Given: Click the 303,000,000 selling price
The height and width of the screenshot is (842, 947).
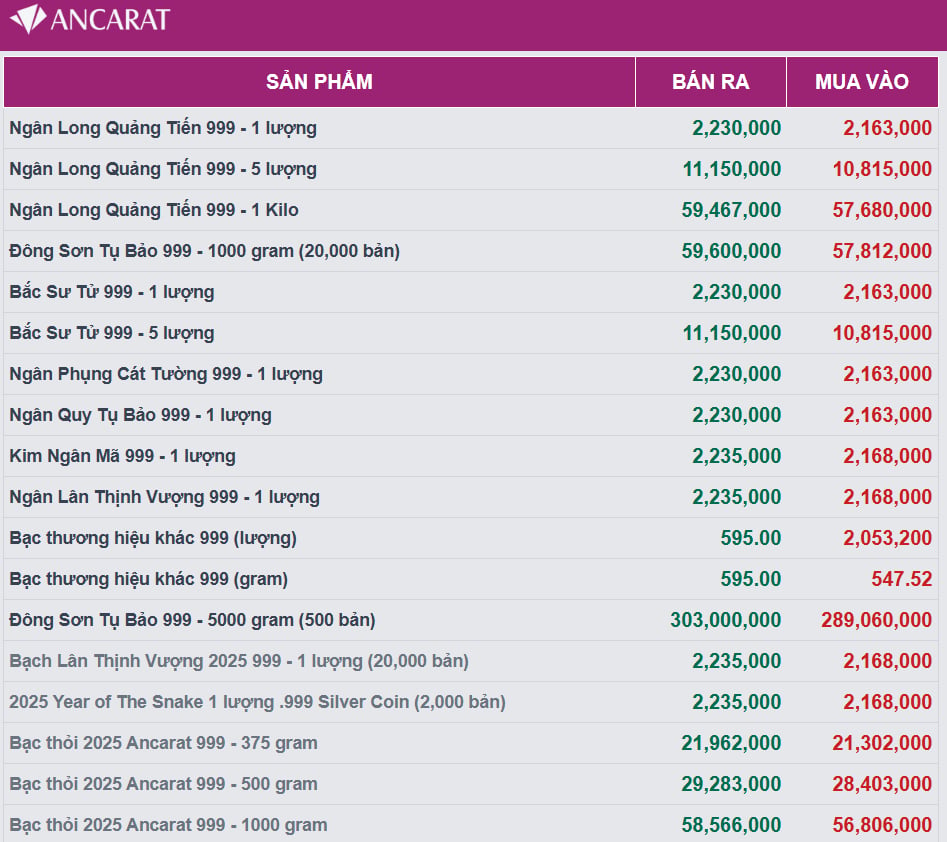Looking at the screenshot, I should pos(725,620).
